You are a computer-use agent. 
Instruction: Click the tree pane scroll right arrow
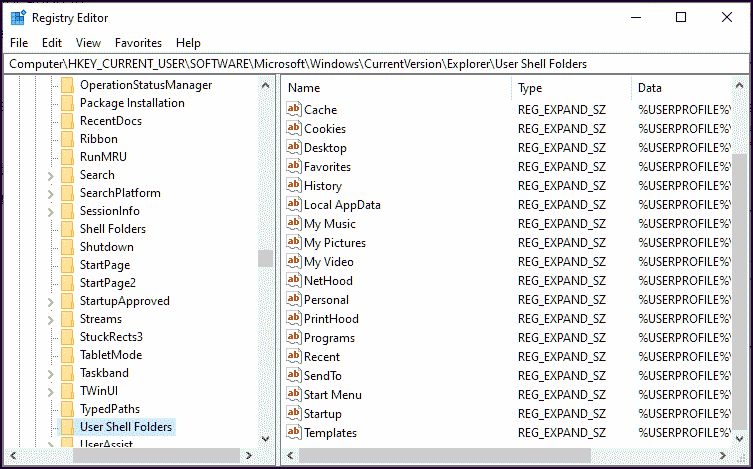point(249,455)
